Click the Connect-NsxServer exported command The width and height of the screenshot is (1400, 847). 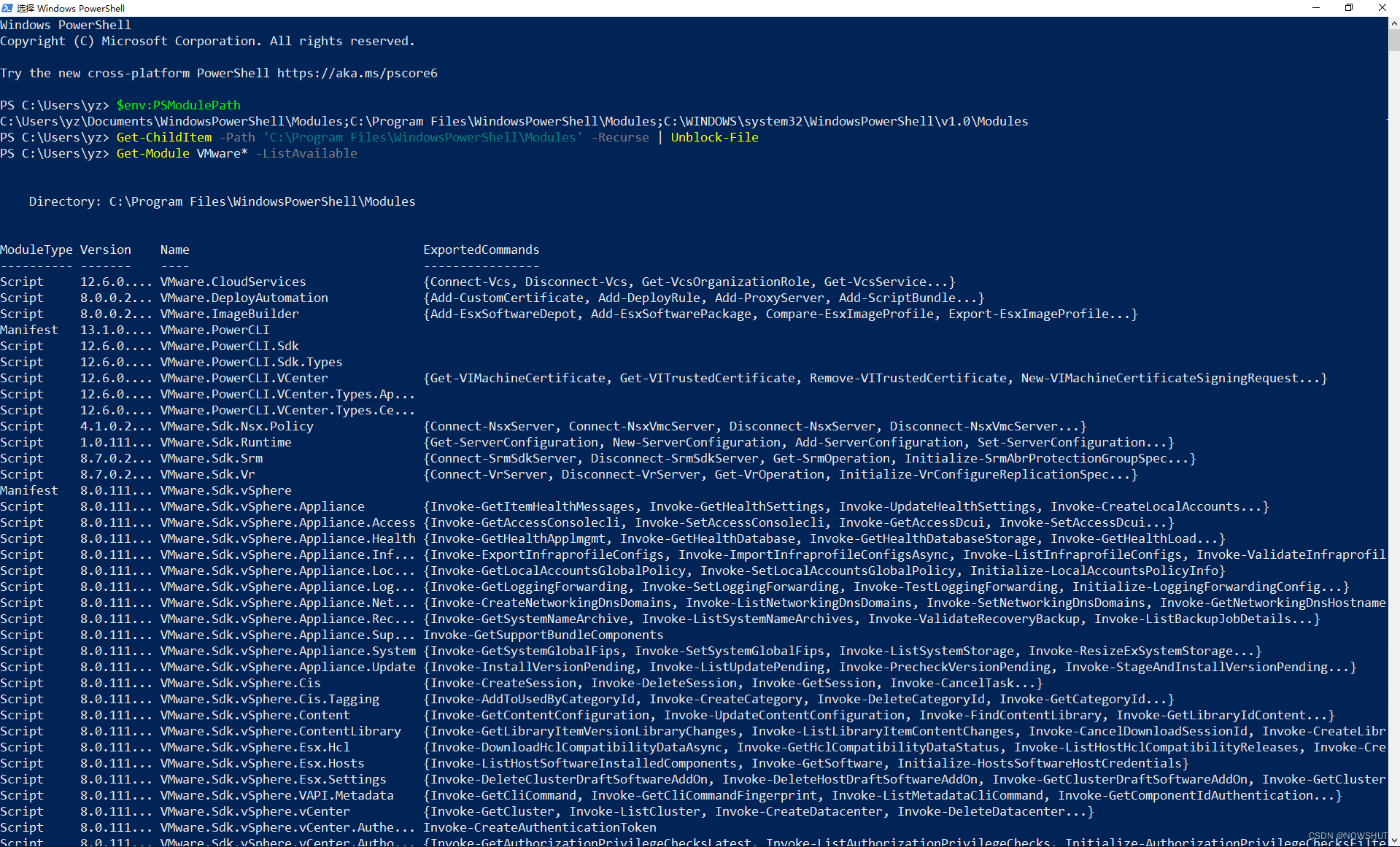(x=492, y=426)
